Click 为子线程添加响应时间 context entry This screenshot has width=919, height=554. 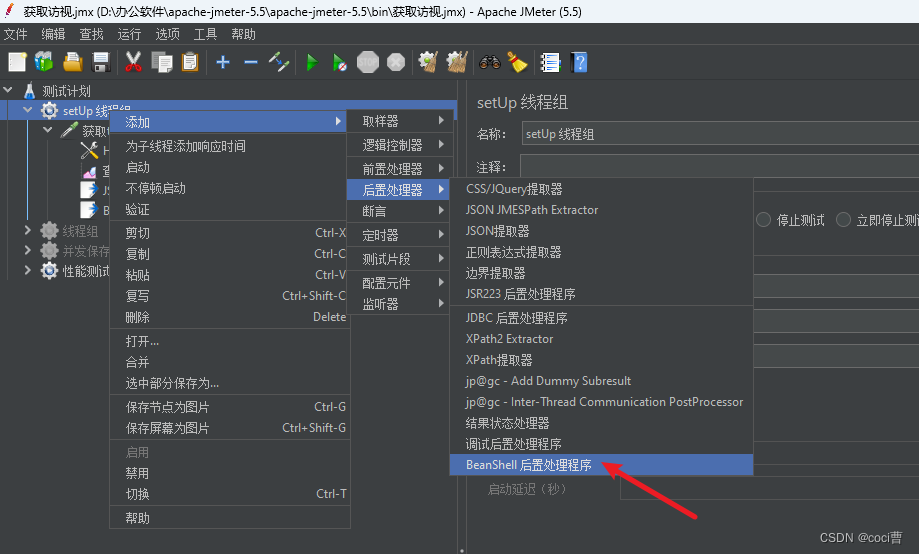pyautogui.click(x=230, y=146)
